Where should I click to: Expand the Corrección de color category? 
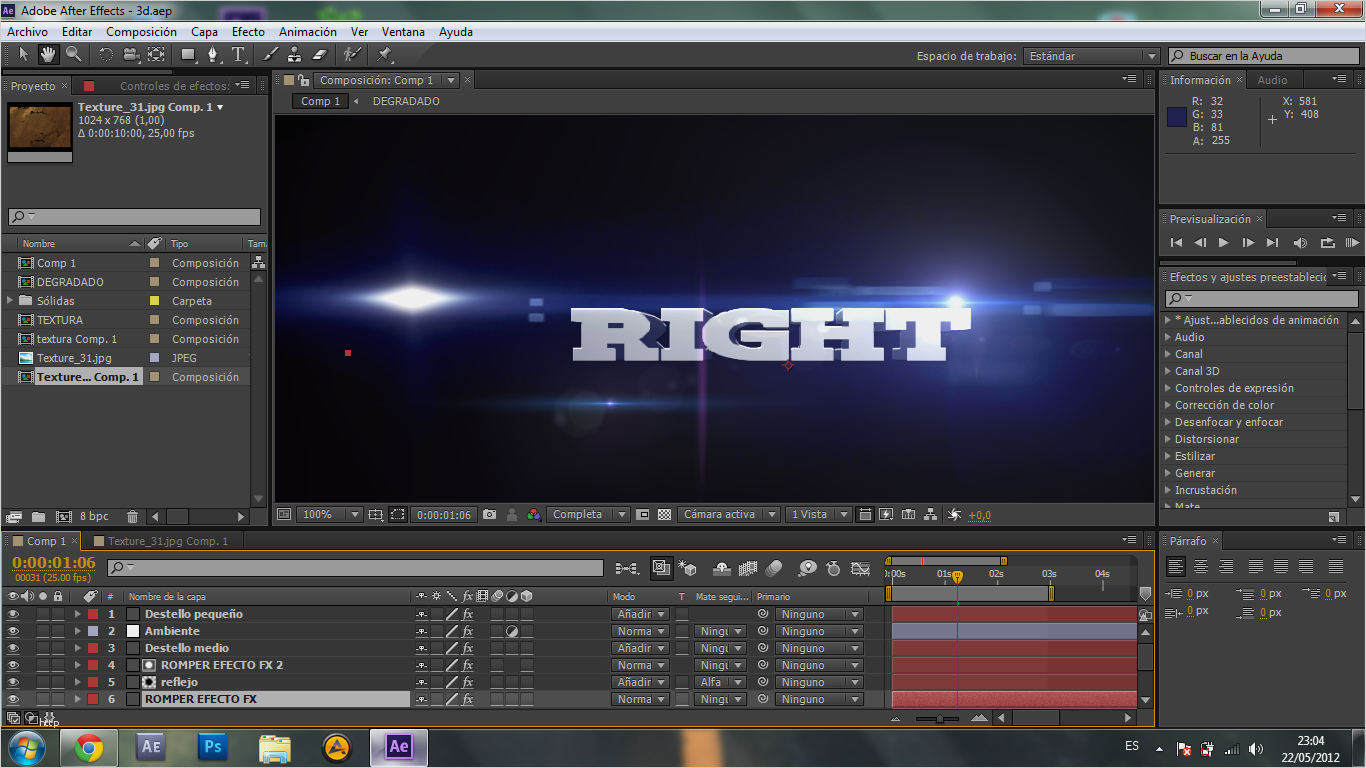point(1224,405)
